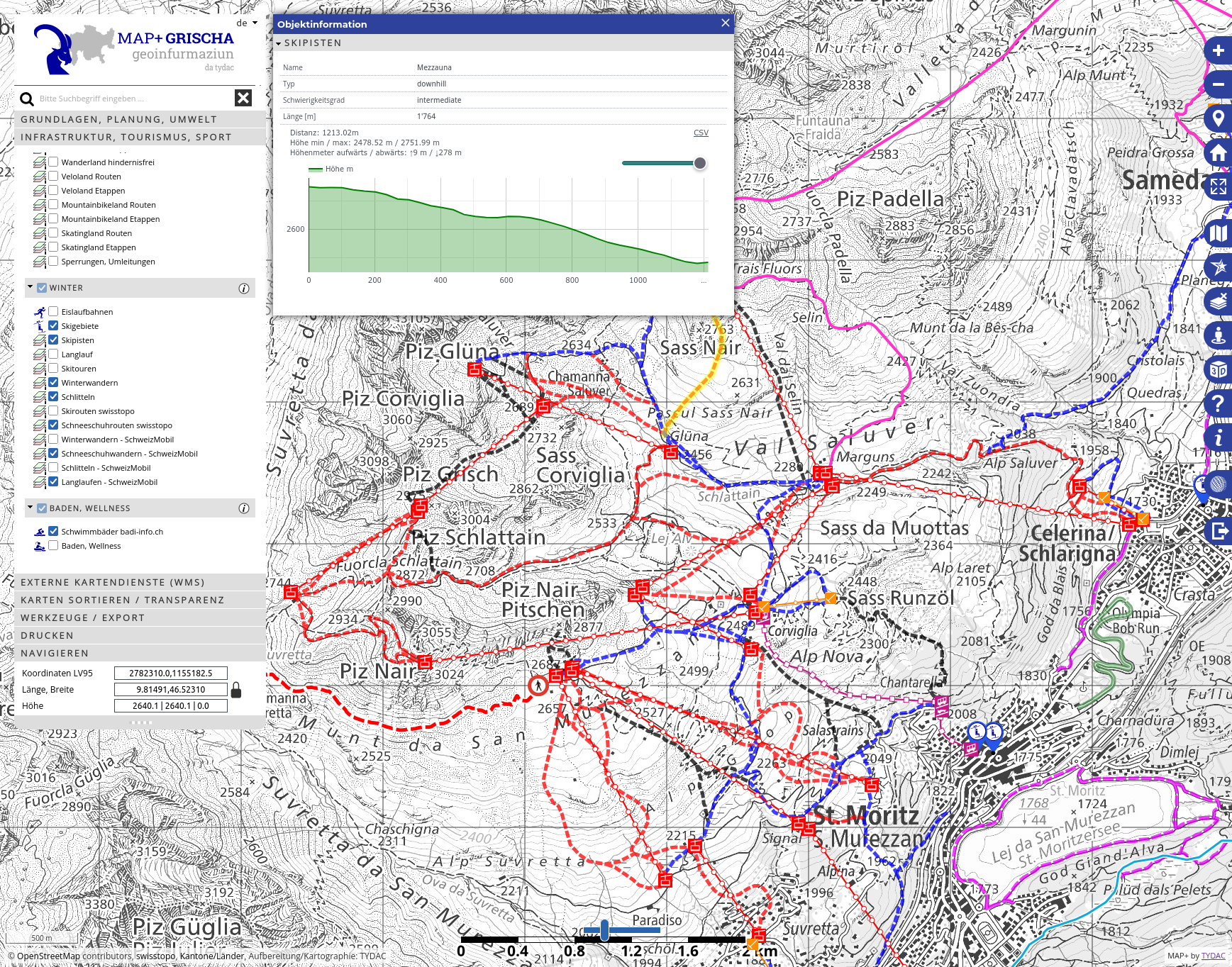Collapse the Skipisten section in Objektinformation
1232x967 pixels.
tap(279, 43)
